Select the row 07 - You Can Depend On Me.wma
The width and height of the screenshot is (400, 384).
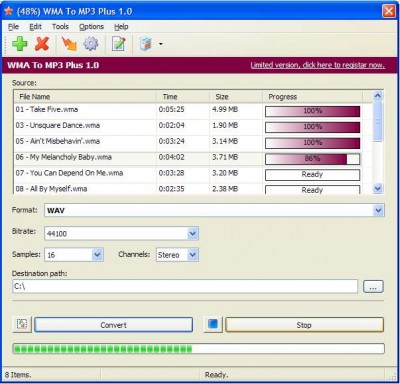[x=193, y=174]
